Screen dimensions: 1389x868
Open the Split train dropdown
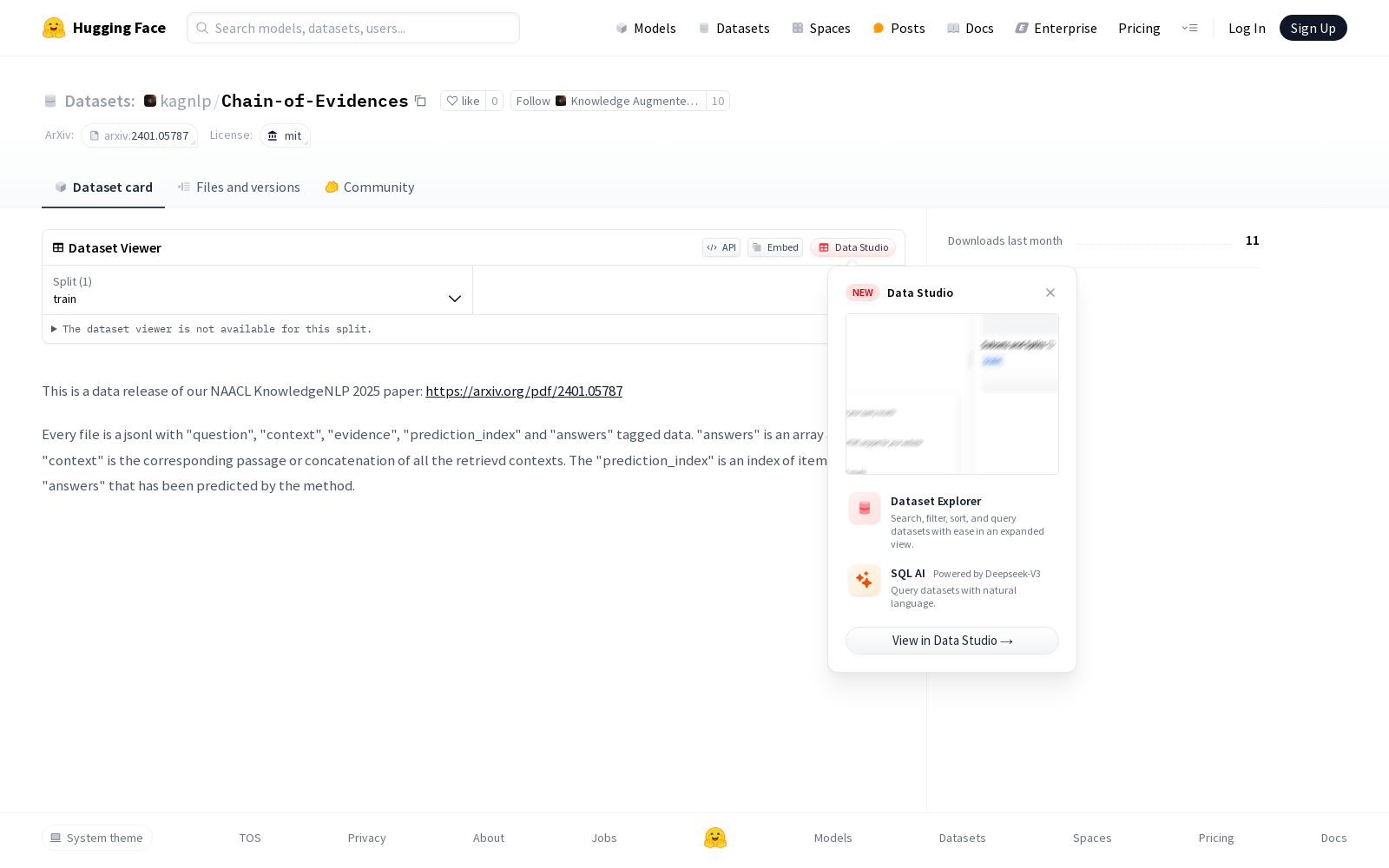pyautogui.click(x=257, y=290)
